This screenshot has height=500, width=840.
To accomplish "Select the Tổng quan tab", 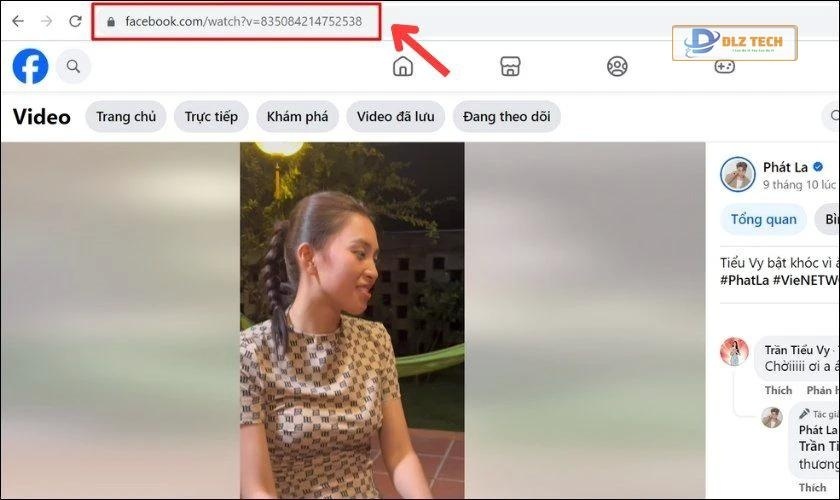I will point(763,219).
